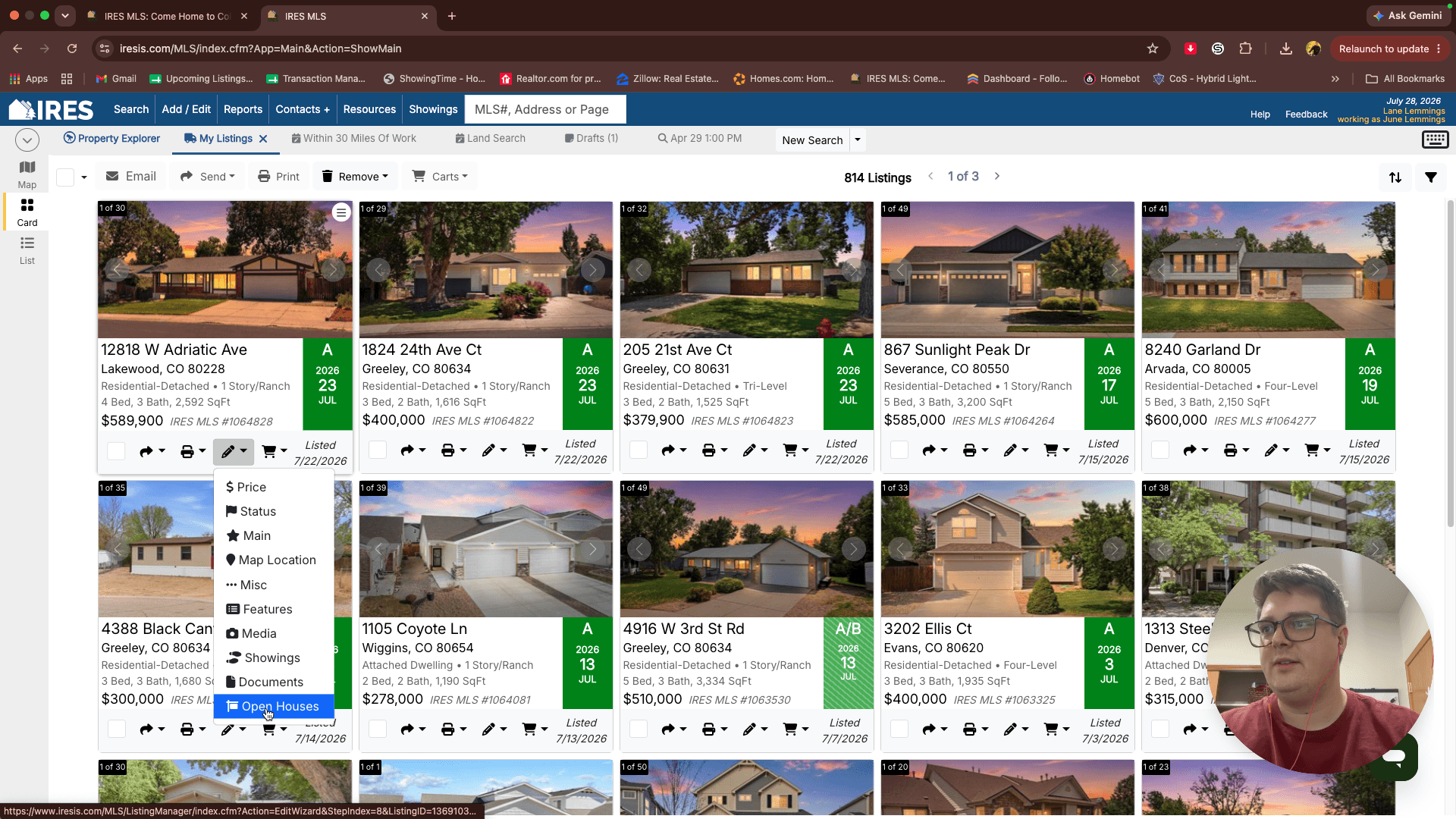The height and width of the screenshot is (819, 1456).
Task: Expand the Send dropdown
Action: (207, 177)
